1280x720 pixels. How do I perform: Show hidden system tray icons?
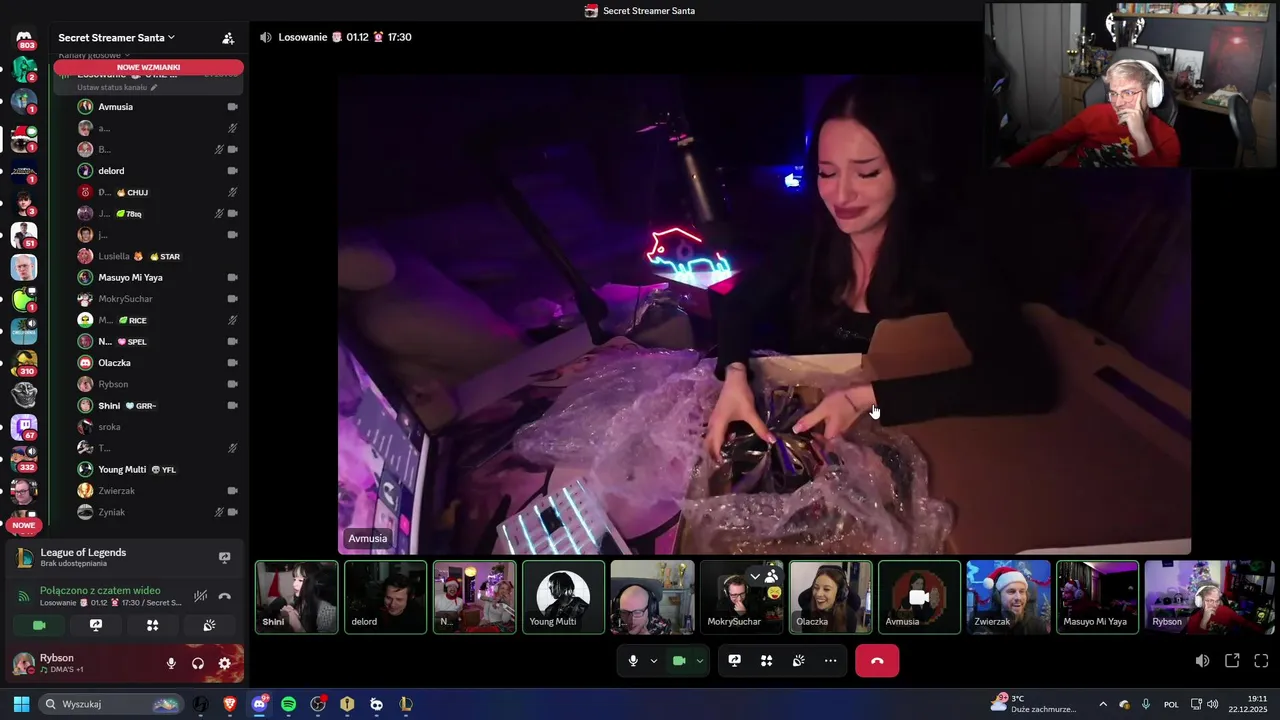click(x=1103, y=704)
